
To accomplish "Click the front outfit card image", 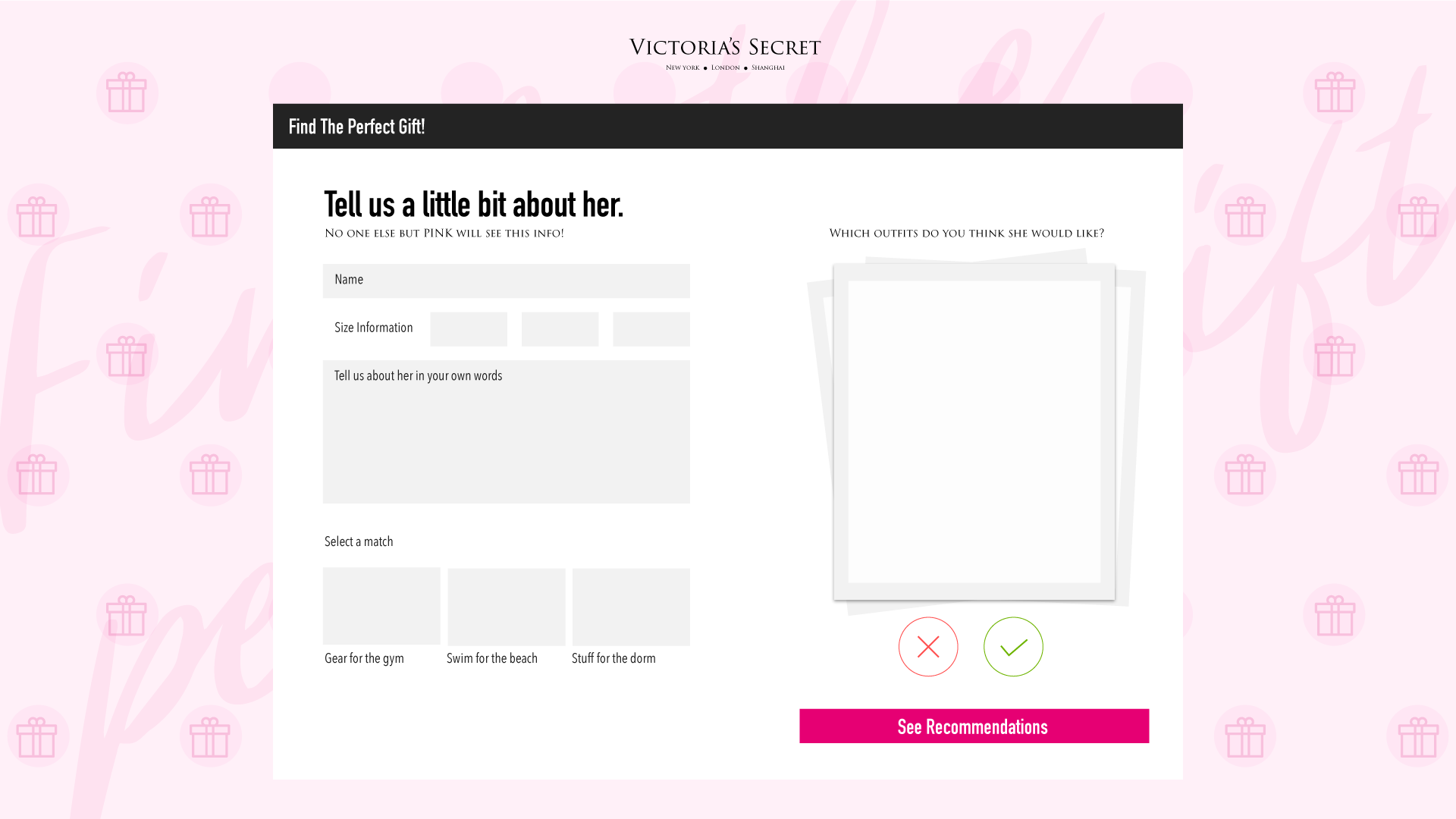I will tap(974, 432).
